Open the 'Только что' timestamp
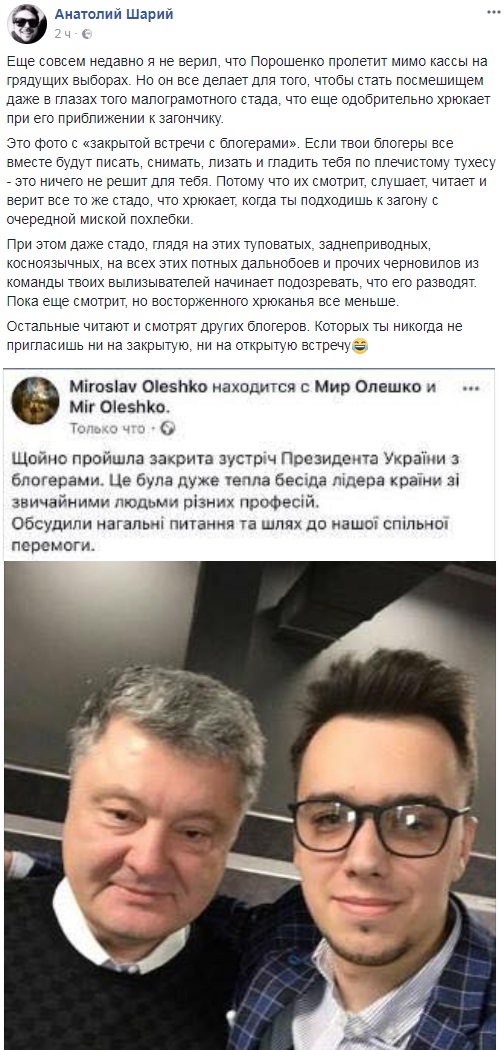 106,429
